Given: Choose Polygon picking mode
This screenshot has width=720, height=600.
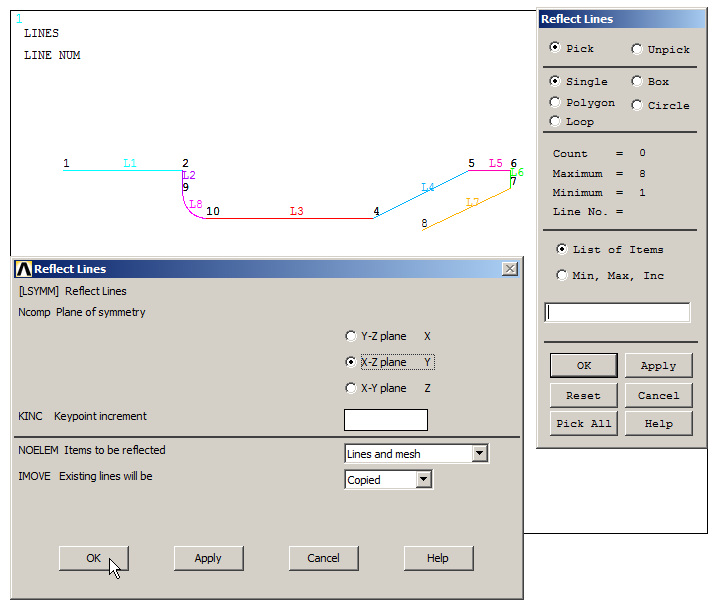Looking at the screenshot, I should point(555,102).
